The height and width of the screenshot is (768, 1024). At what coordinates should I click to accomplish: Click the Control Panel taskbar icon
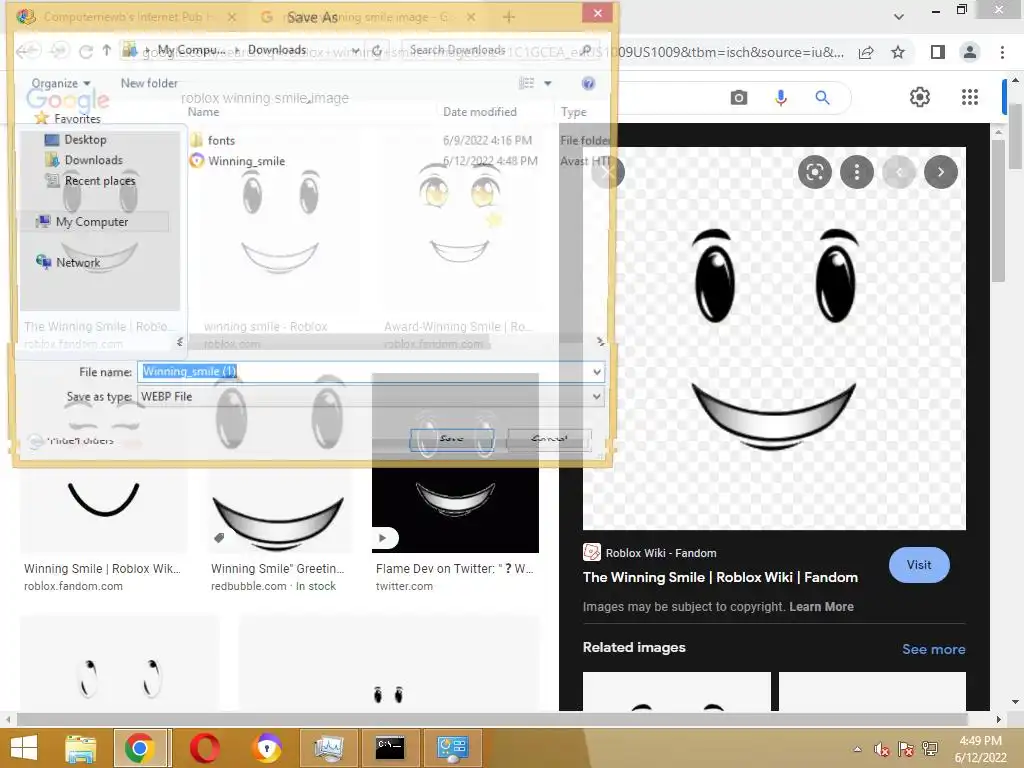tap(453, 748)
